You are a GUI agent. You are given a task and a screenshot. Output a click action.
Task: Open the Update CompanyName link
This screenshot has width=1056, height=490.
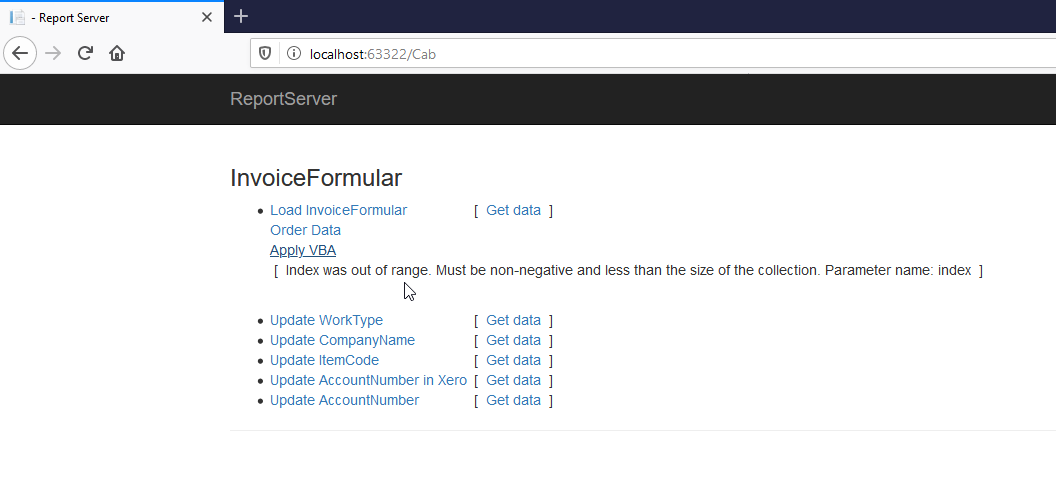(x=342, y=340)
